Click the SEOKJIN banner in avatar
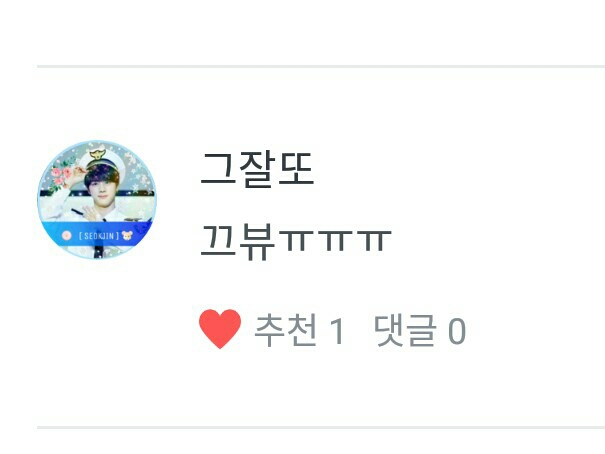Screen dimensions: 605x454 click(x=97, y=235)
